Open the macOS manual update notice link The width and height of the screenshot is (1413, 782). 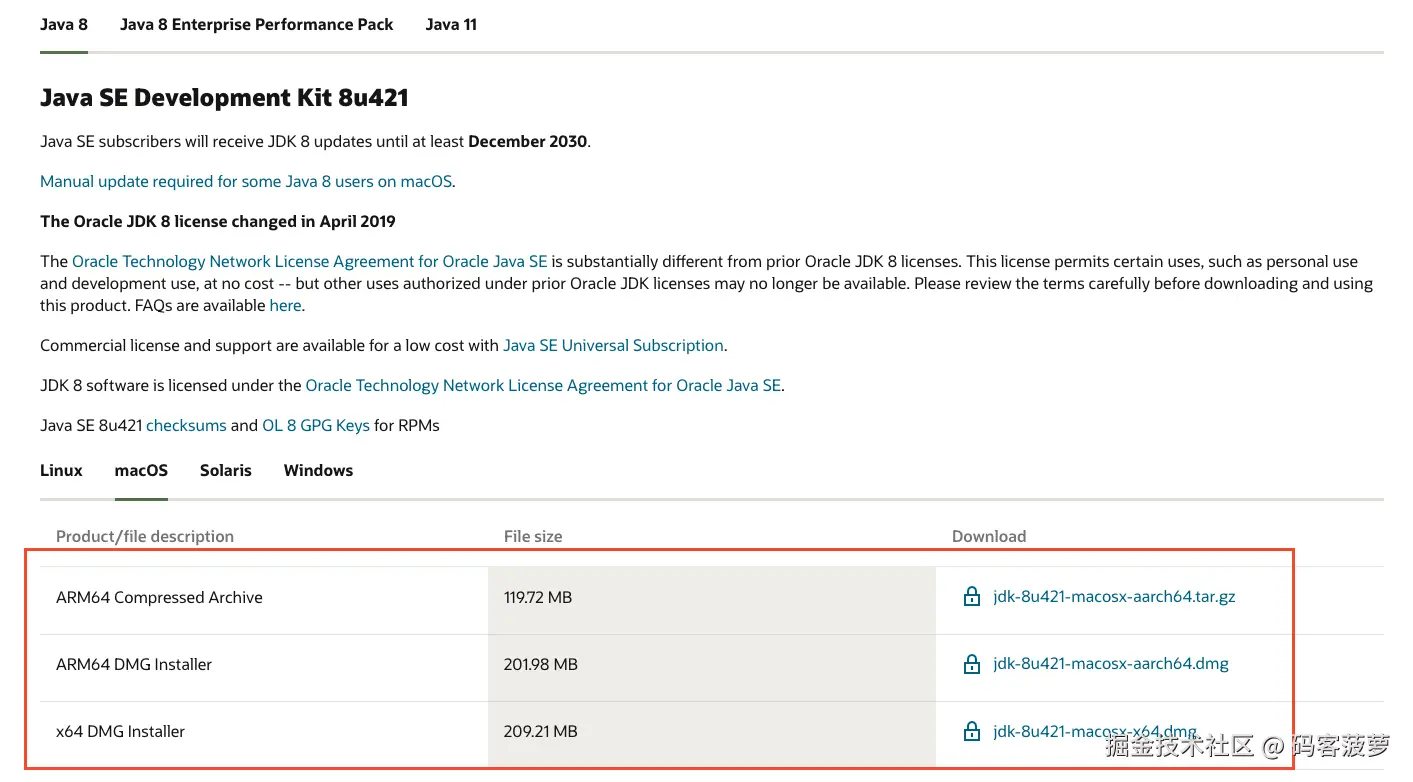coord(246,181)
